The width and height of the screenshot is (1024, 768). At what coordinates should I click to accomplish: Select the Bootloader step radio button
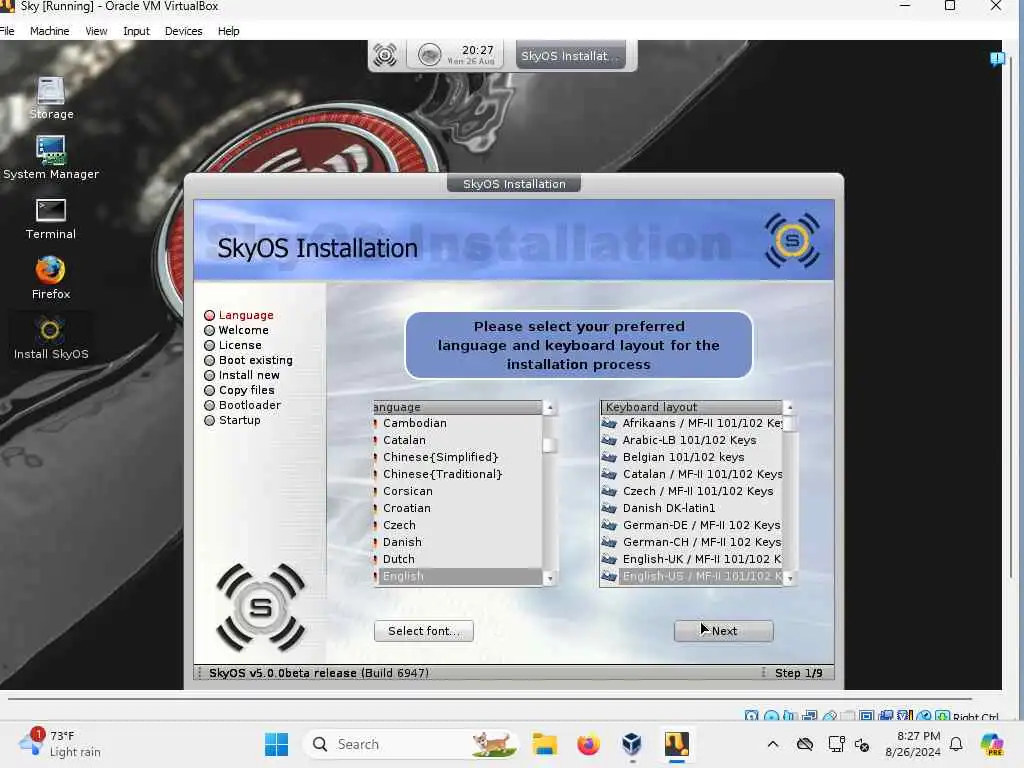(210, 406)
